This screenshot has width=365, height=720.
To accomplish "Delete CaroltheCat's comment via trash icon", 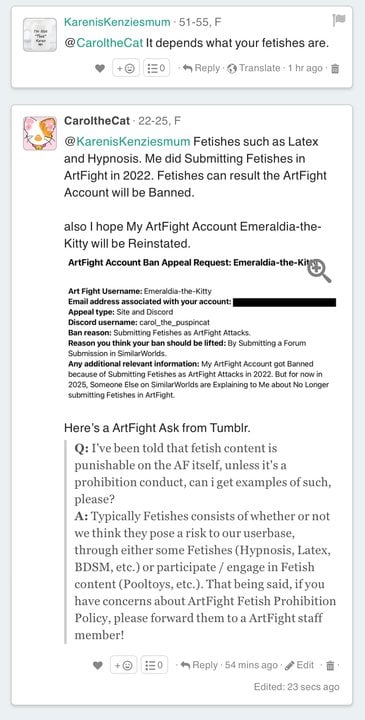I will 330,665.
